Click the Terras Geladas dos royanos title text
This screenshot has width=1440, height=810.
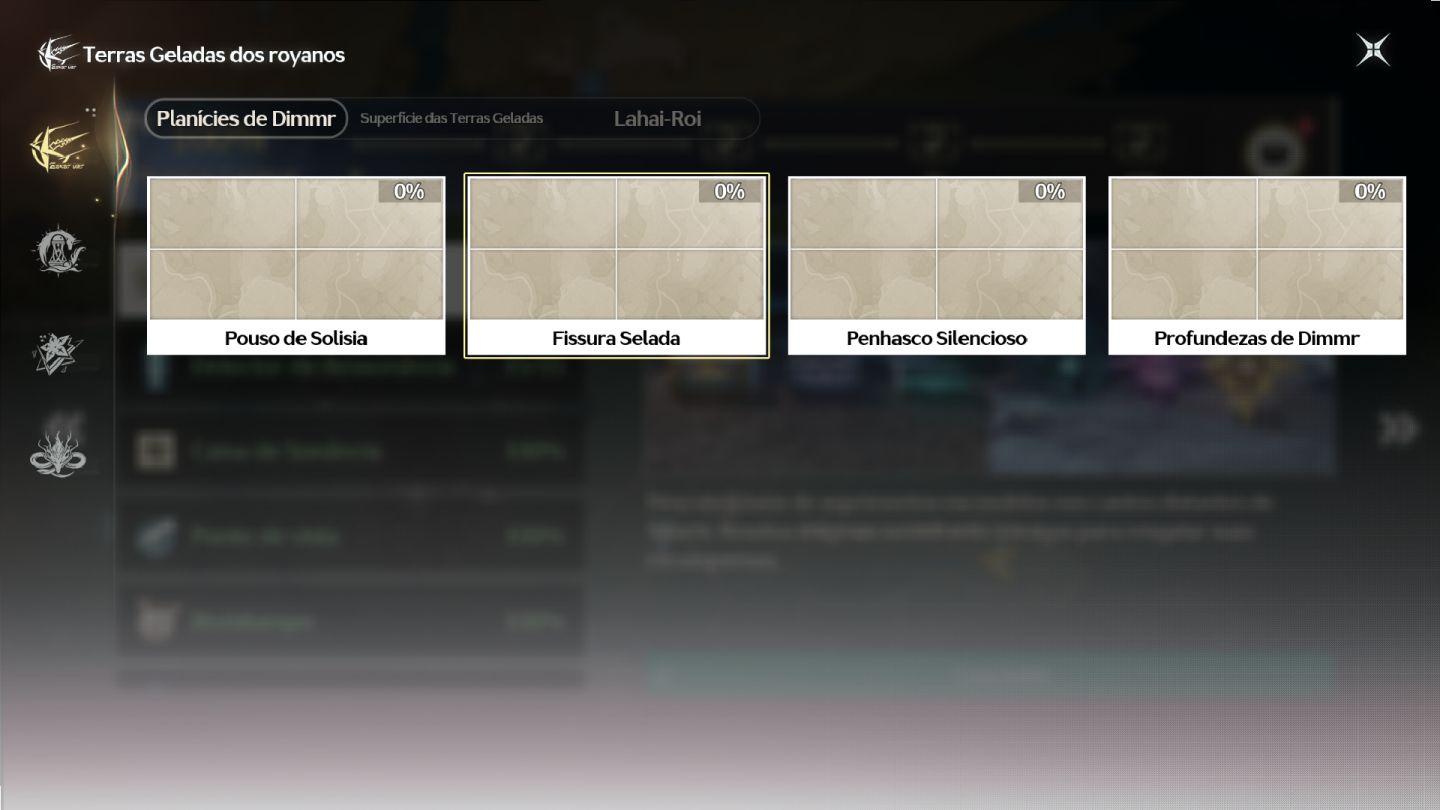coord(214,55)
